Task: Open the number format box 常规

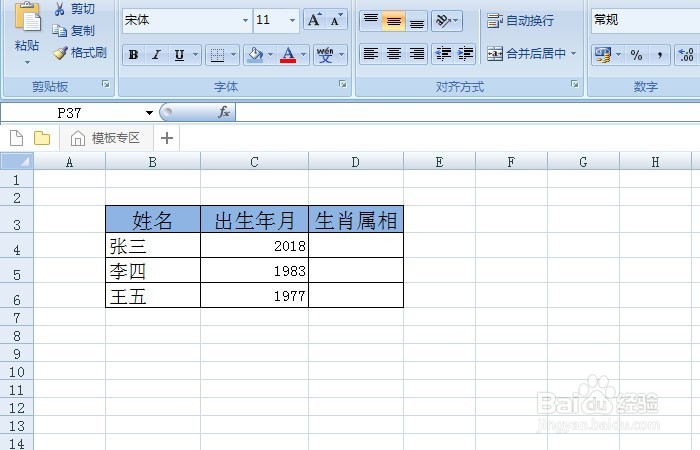Action: click(645, 21)
